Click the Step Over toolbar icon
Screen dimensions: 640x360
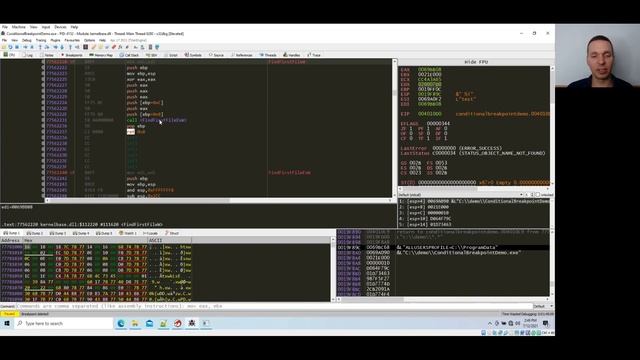click(x=47, y=47)
